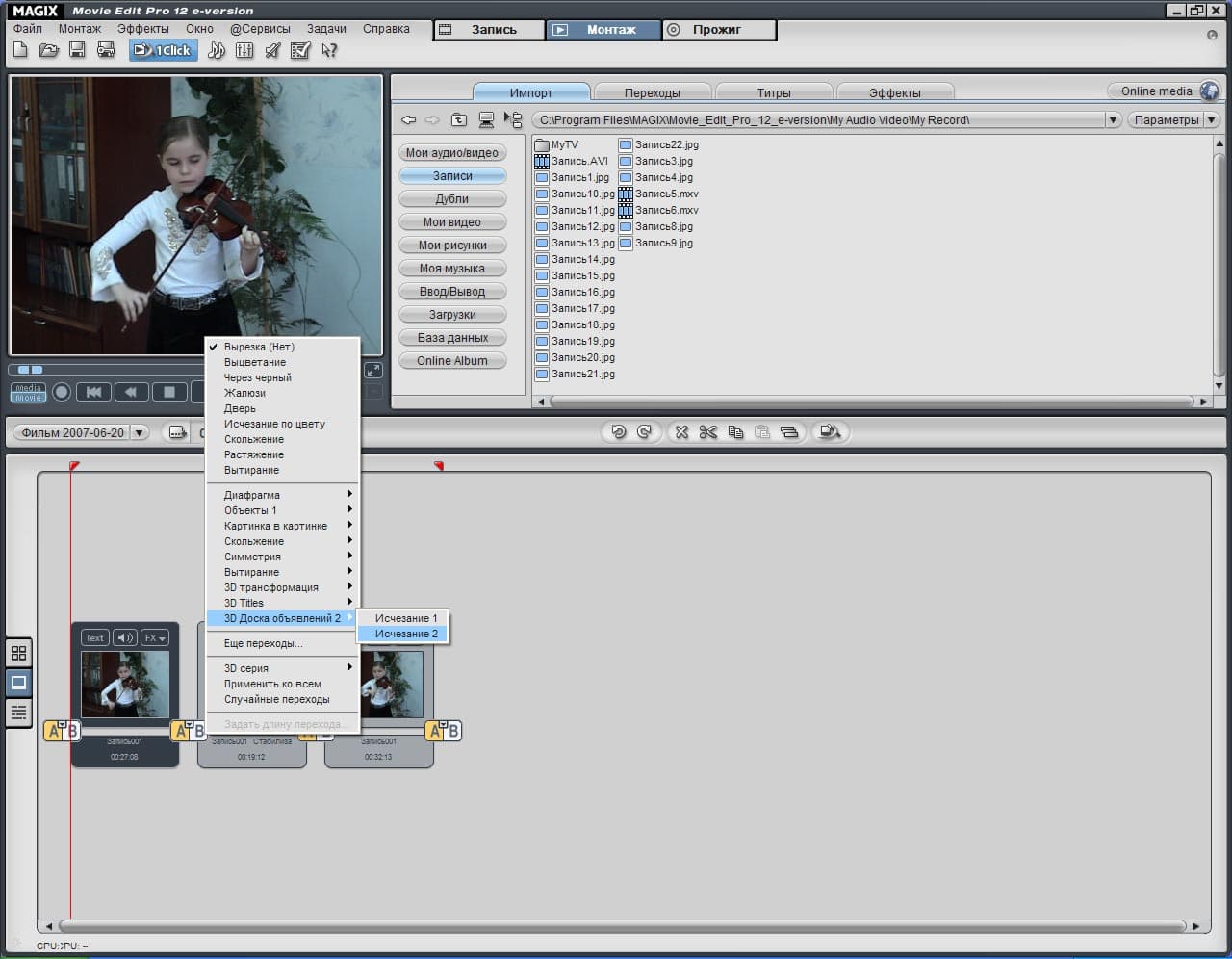The width and height of the screenshot is (1232, 959).
Task: Click the save project floppy icon
Action: click(77, 50)
